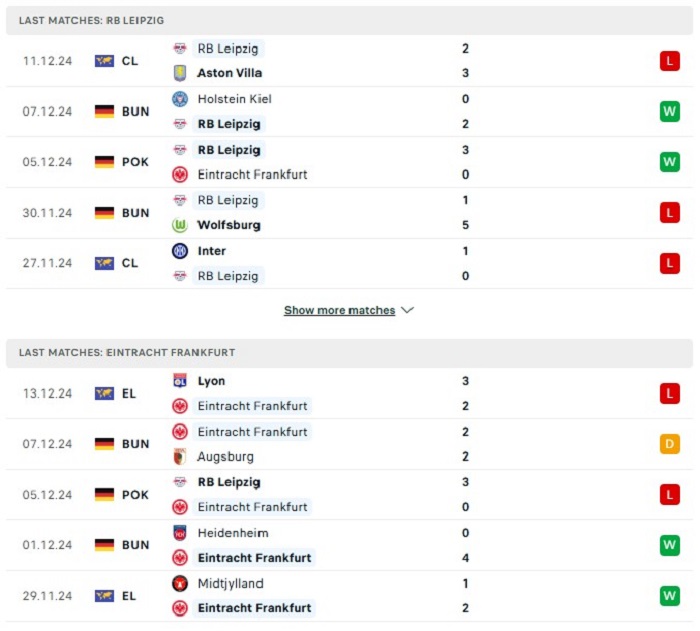Click the Inter club crest
This screenshot has height=631, width=700.
[180, 251]
